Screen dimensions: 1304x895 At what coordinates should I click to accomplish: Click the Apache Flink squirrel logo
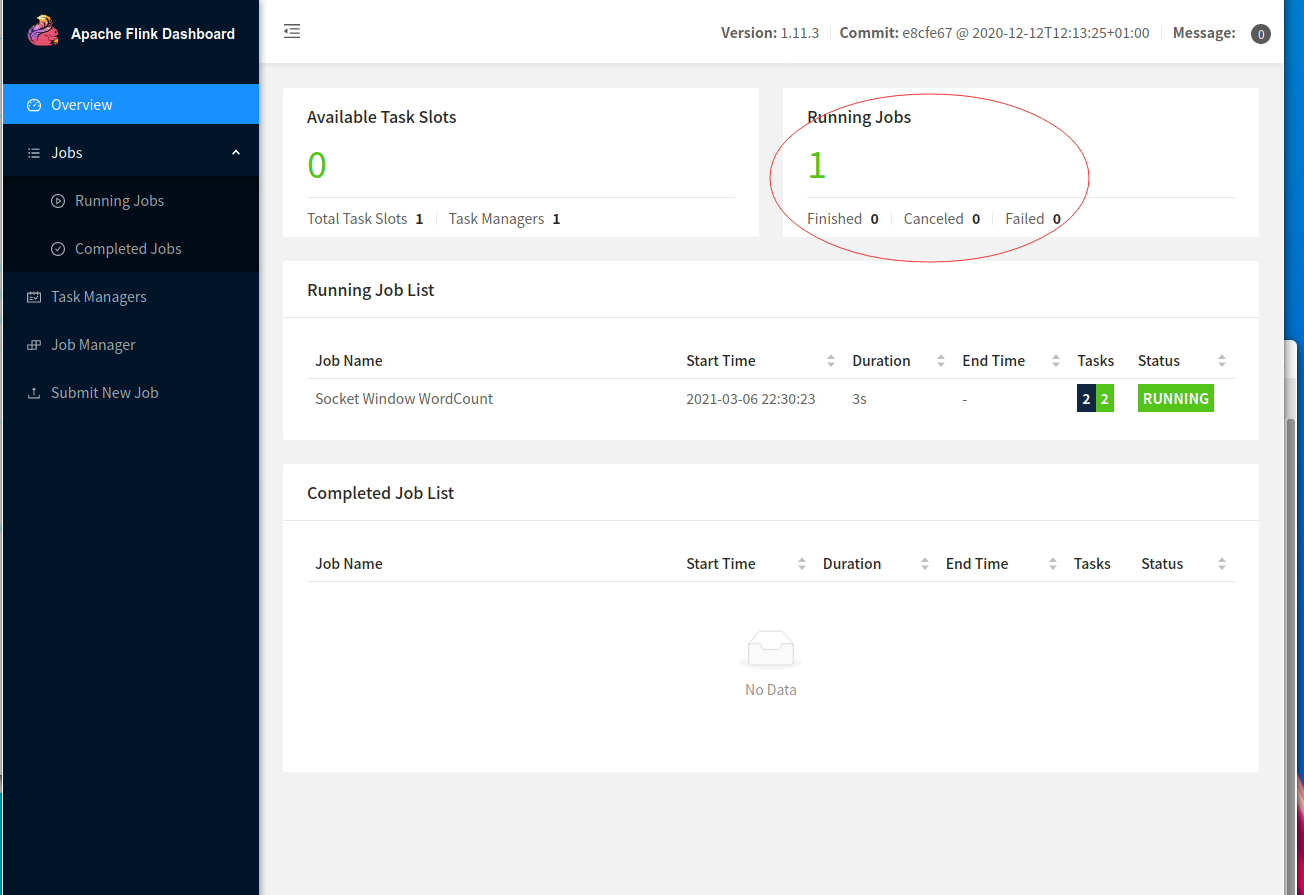[x=43, y=32]
